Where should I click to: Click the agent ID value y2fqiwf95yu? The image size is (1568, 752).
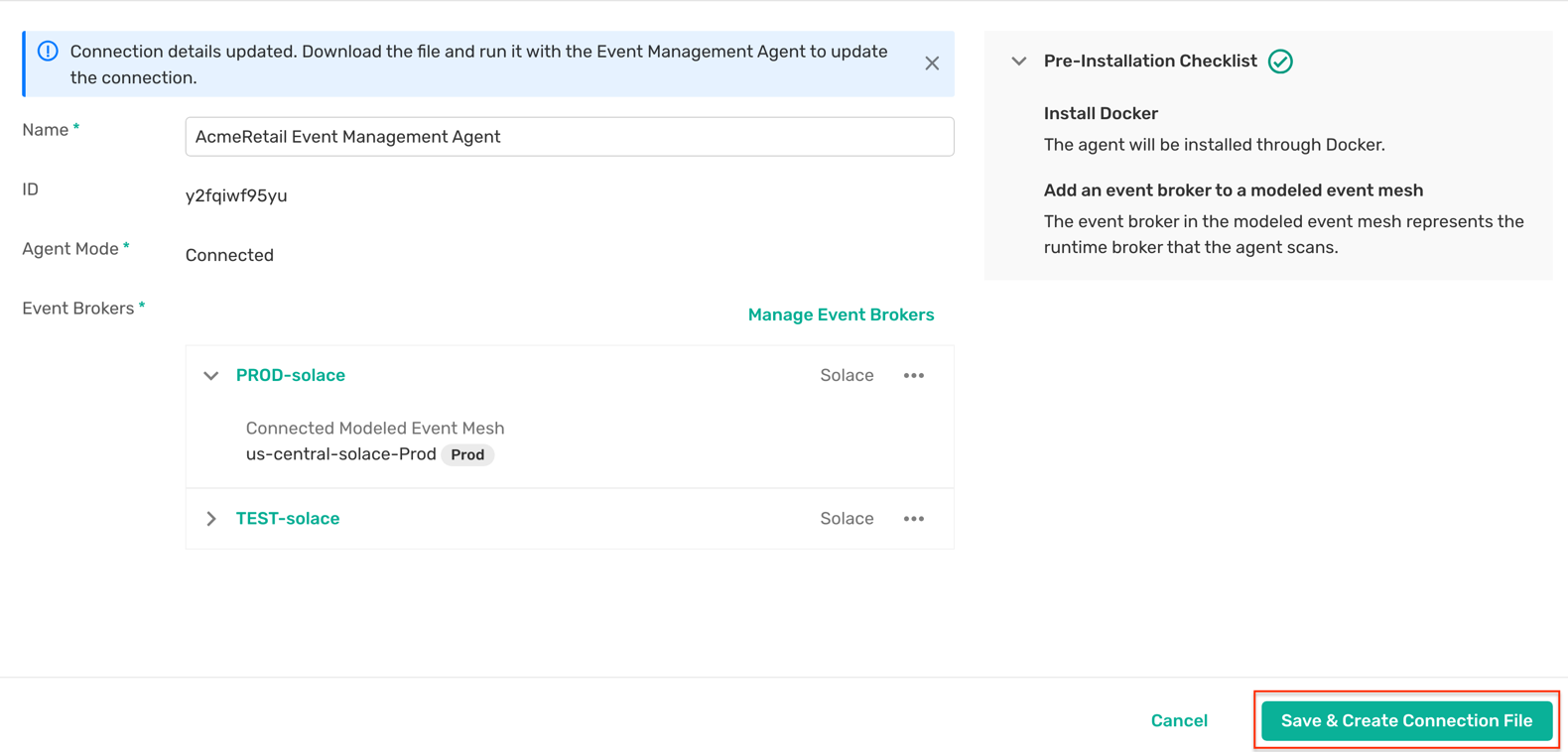click(236, 196)
